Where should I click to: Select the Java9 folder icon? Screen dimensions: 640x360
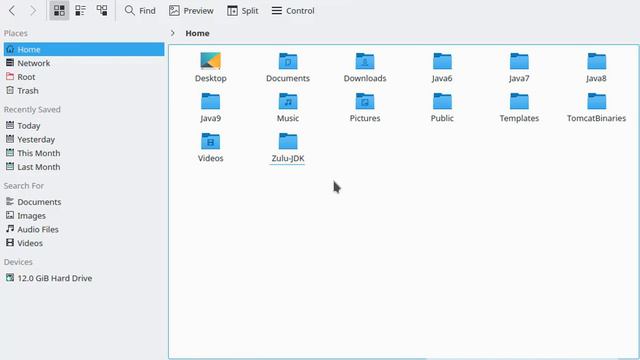click(211, 101)
